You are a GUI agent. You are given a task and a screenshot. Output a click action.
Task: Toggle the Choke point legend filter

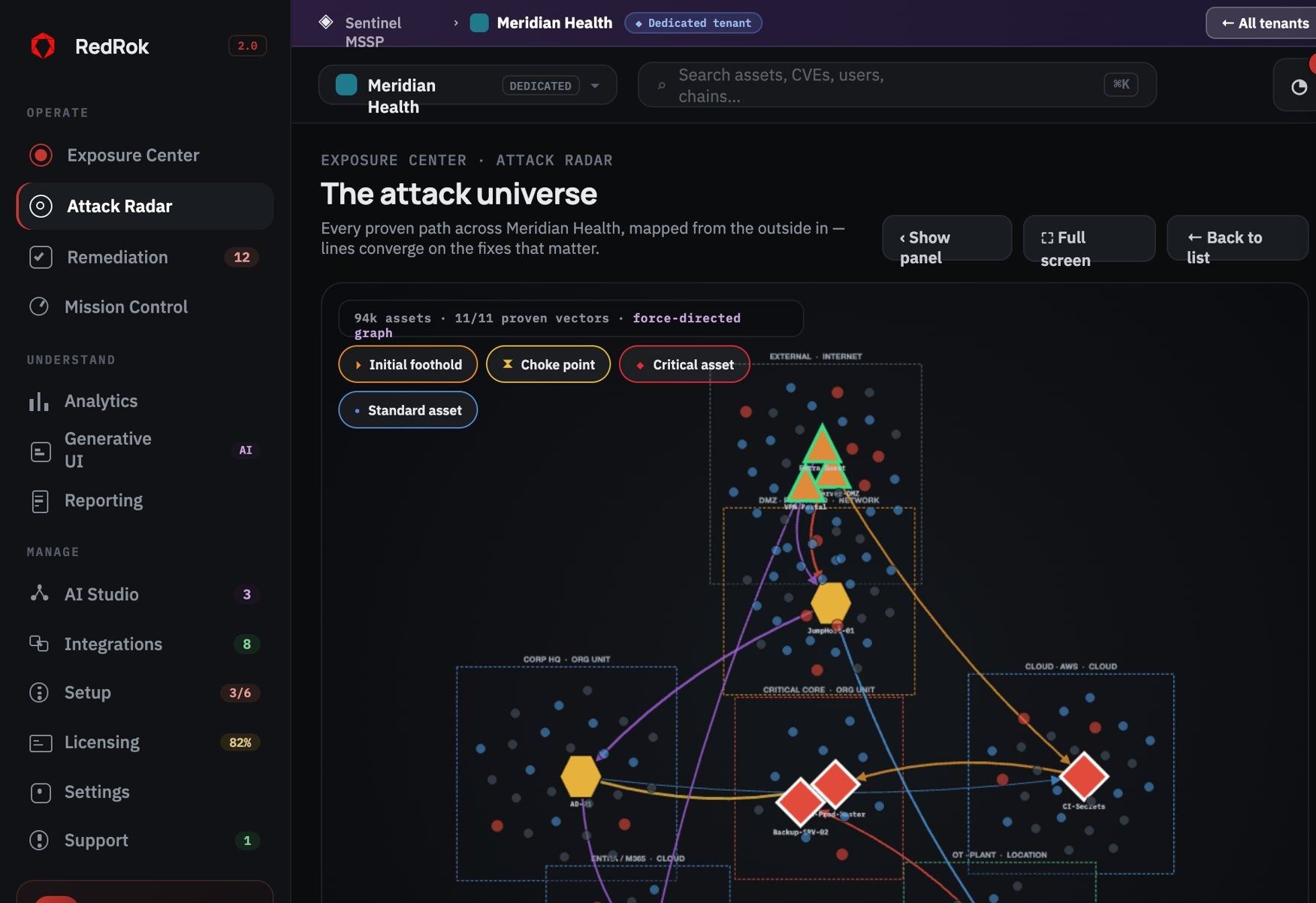tap(548, 364)
